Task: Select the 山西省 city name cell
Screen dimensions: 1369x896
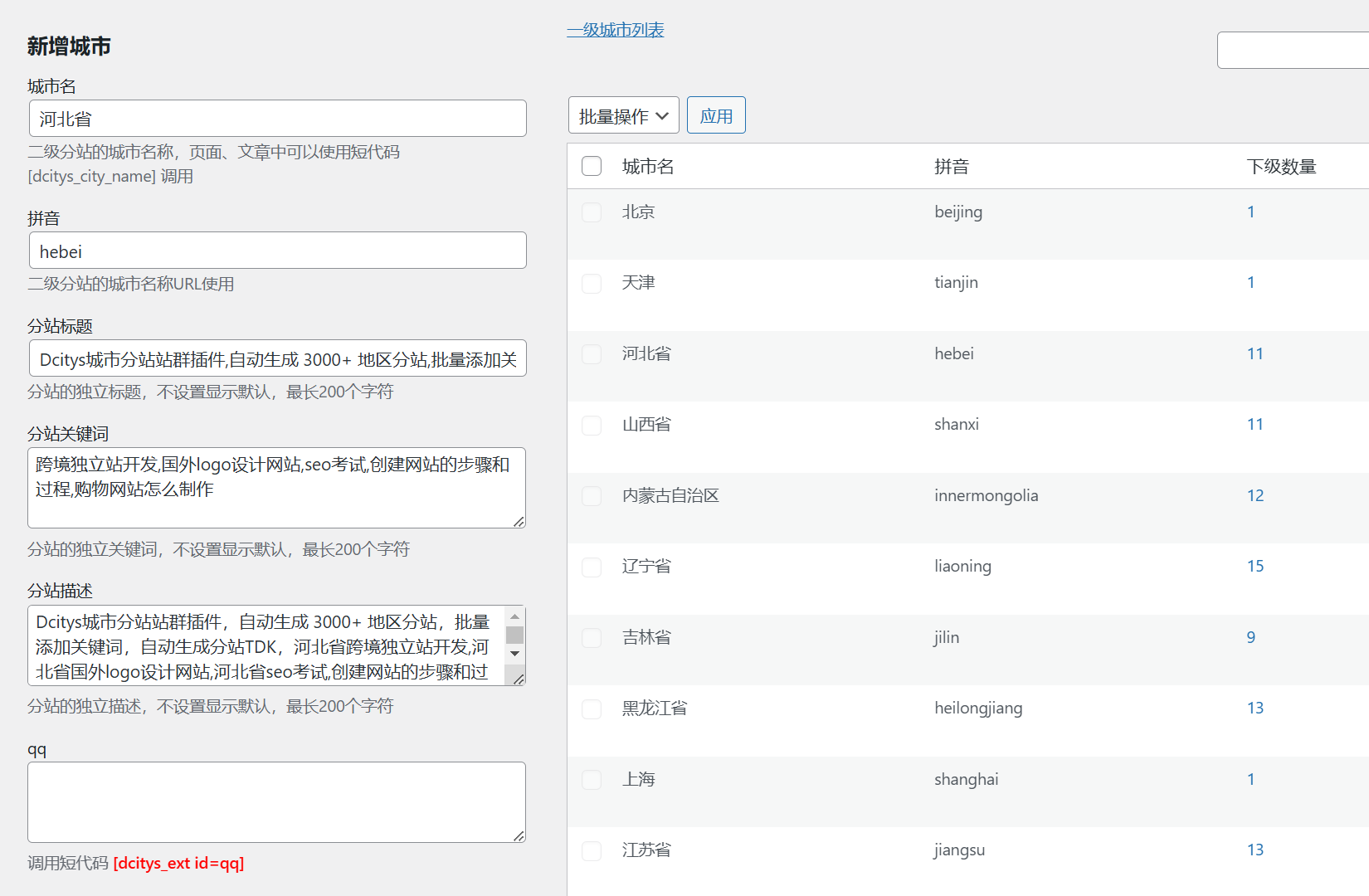Action: pyautogui.click(x=646, y=424)
